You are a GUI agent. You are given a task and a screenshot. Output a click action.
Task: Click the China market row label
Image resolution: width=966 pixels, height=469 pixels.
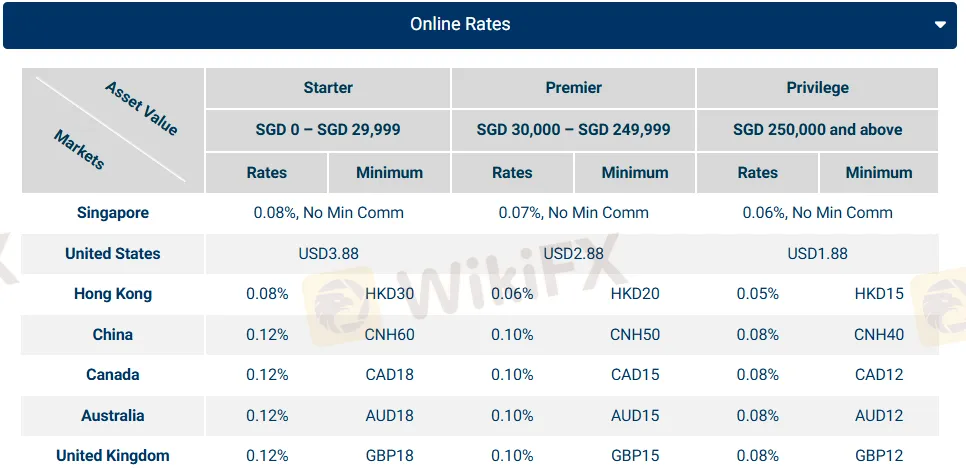tap(112, 334)
